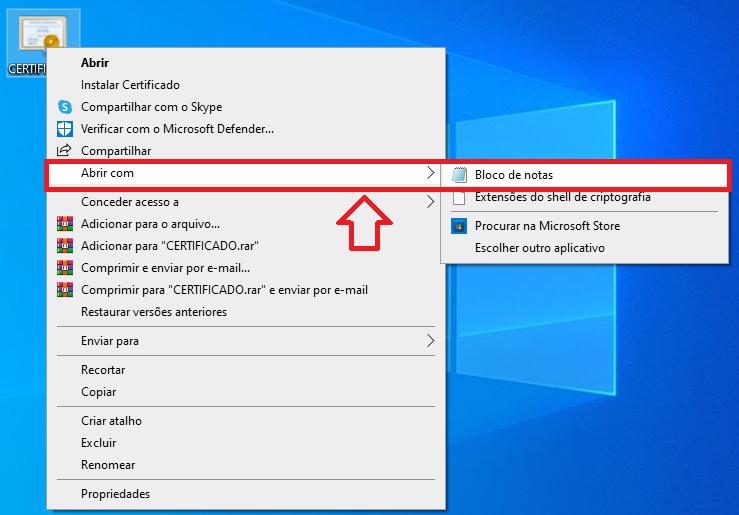739x515 pixels.
Task: Click the Microsoft Defender shield icon
Action: tap(65, 129)
